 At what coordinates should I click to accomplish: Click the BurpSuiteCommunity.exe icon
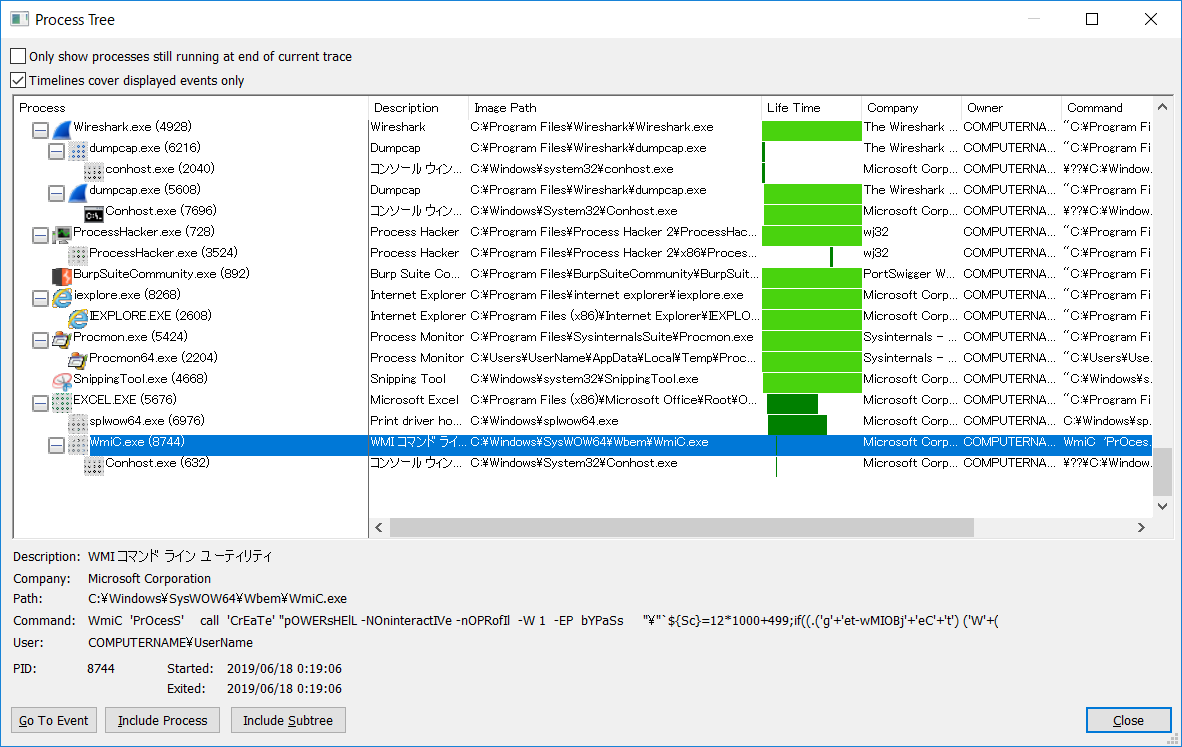coord(62,277)
